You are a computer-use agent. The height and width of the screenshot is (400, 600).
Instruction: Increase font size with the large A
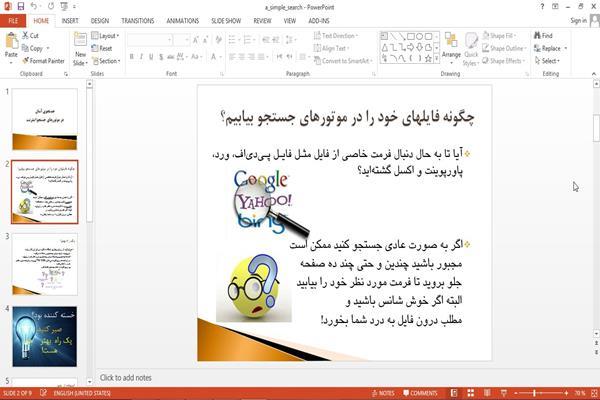pos(196,39)
